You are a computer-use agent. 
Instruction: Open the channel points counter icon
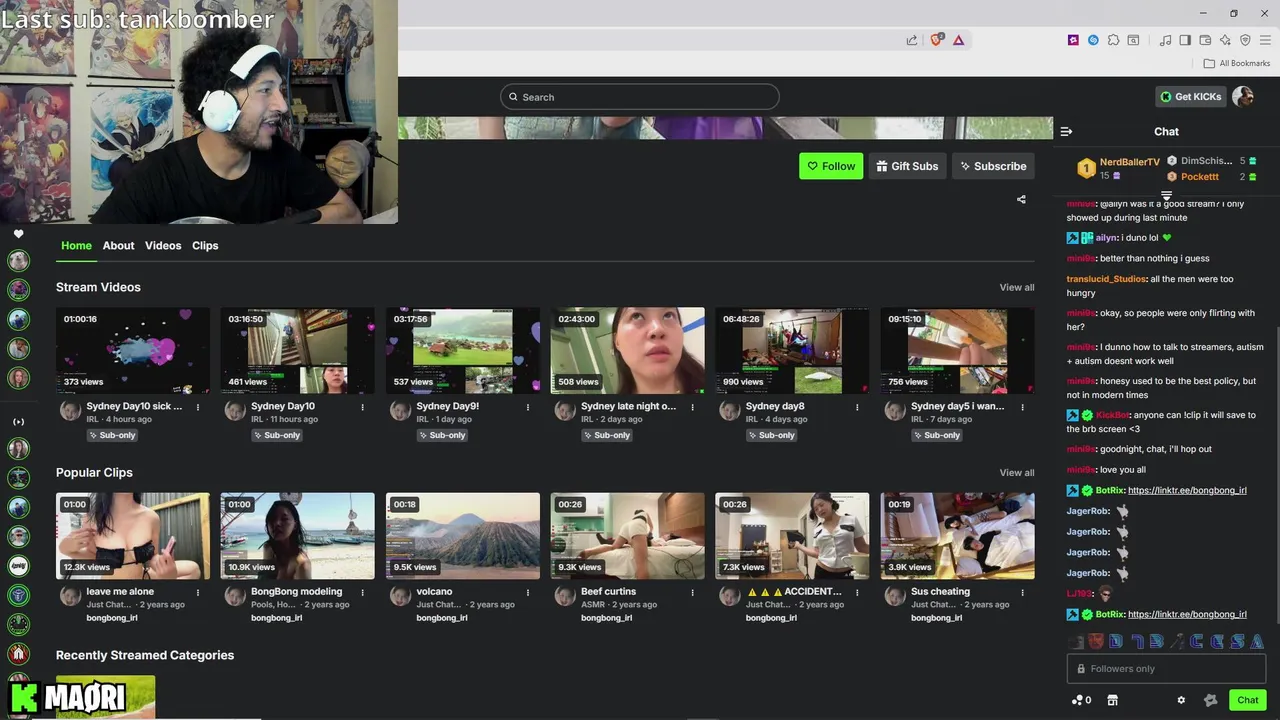(1081, 700)
